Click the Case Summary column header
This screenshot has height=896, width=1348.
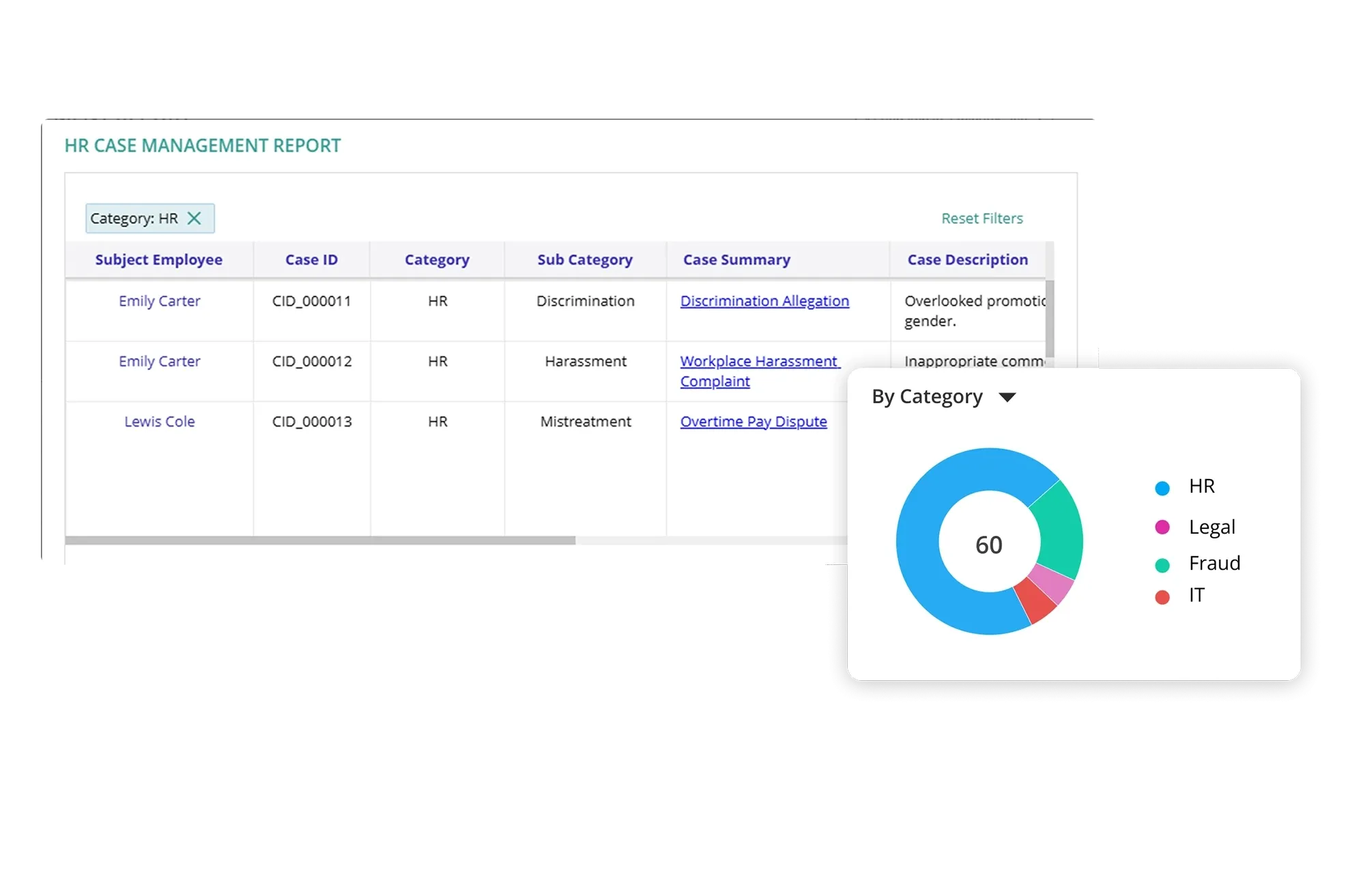(x=736, y=260)
